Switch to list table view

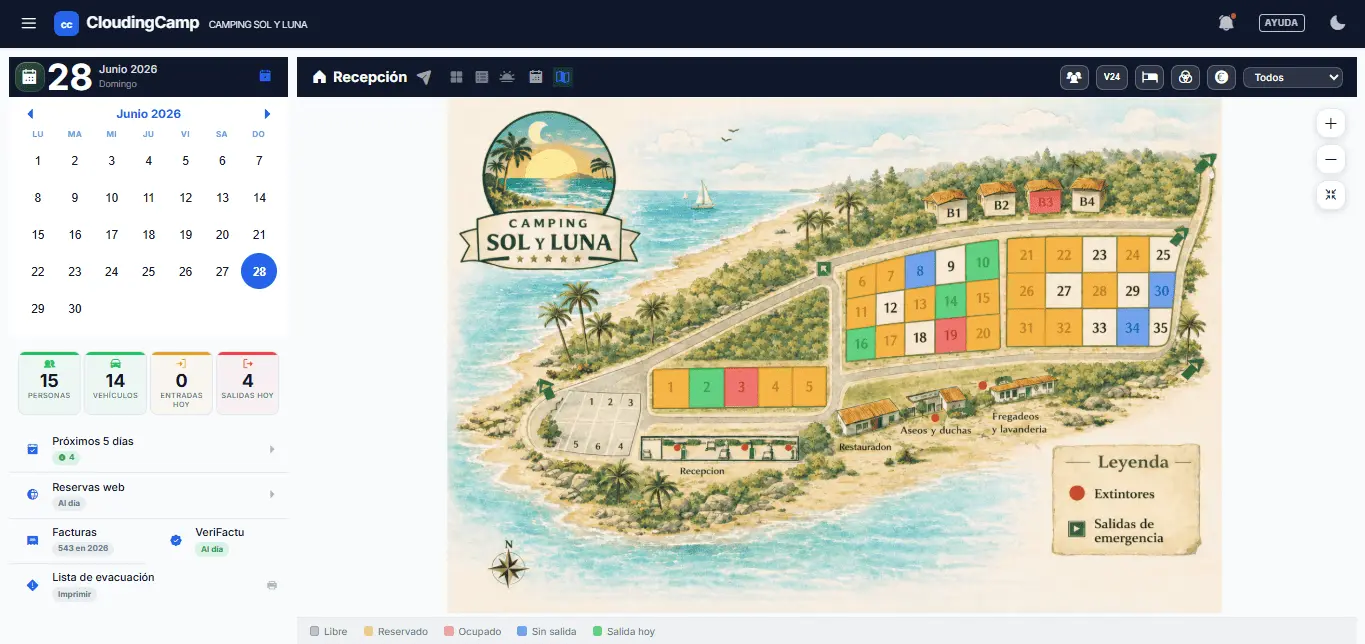point(482,77)
